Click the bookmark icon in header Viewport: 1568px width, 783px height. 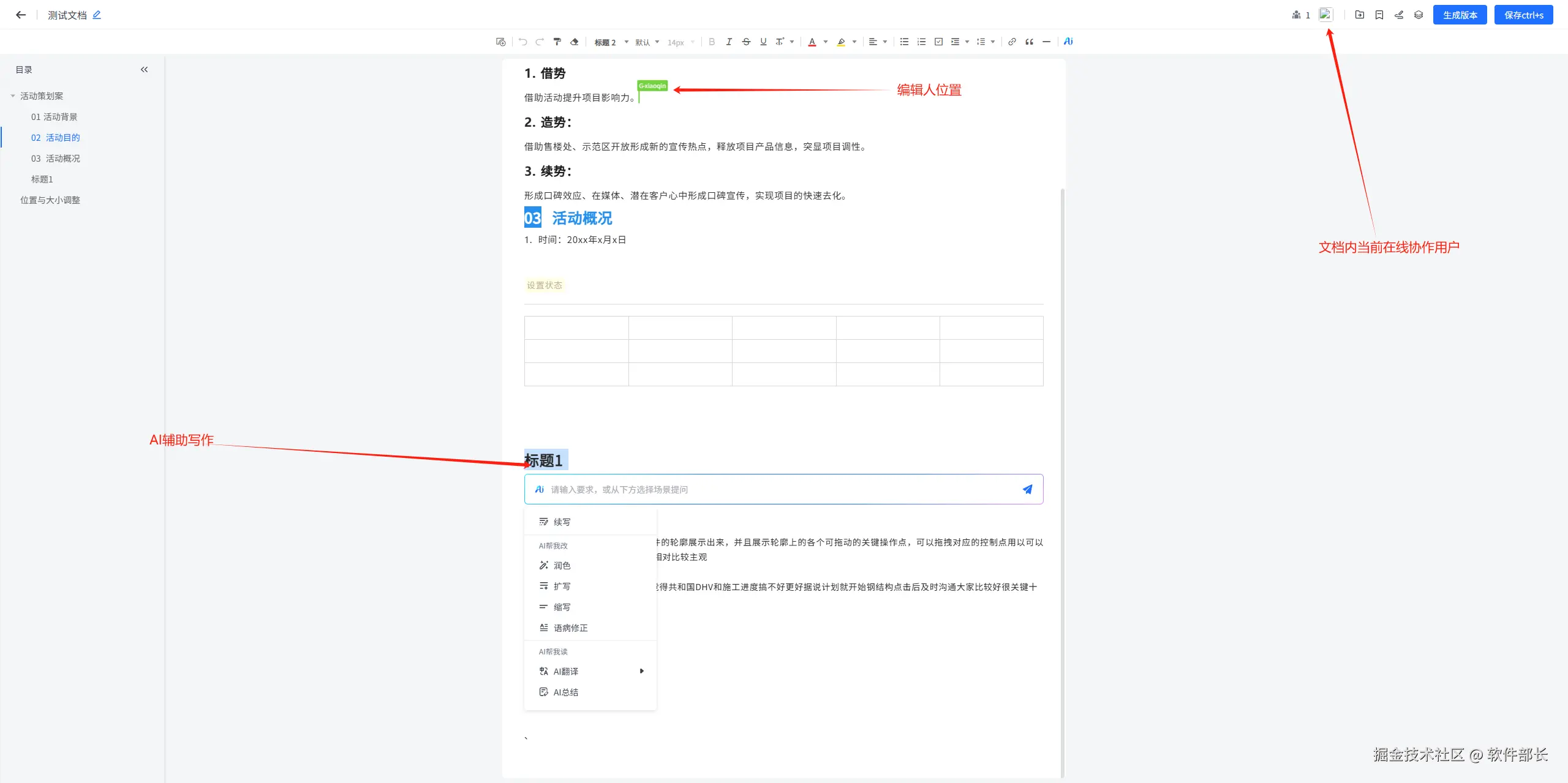[1379, 15]
